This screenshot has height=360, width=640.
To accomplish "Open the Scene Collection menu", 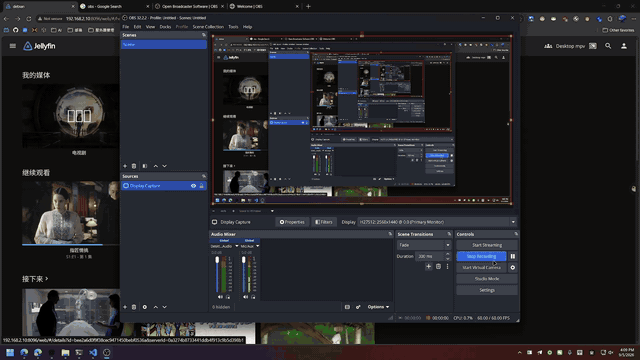I will click(x=208, y=27).
